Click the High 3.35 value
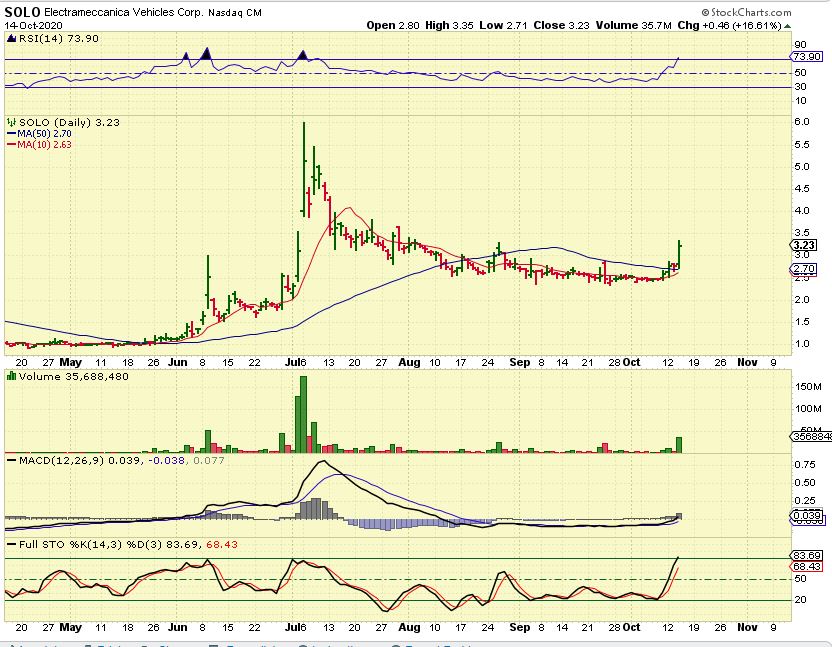Screen dimensions: 832x647 coord(449,25)
